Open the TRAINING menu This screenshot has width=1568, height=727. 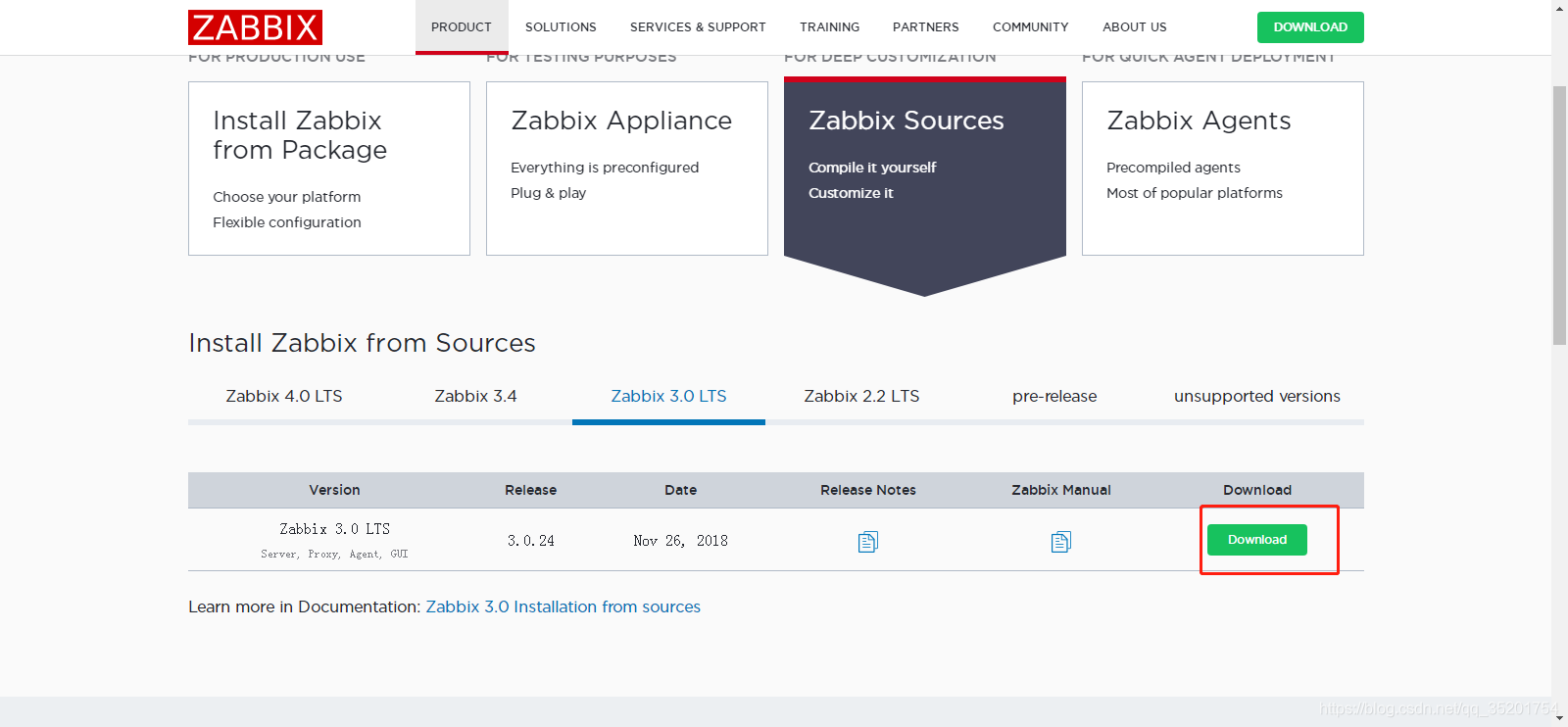tap(829, 27)
